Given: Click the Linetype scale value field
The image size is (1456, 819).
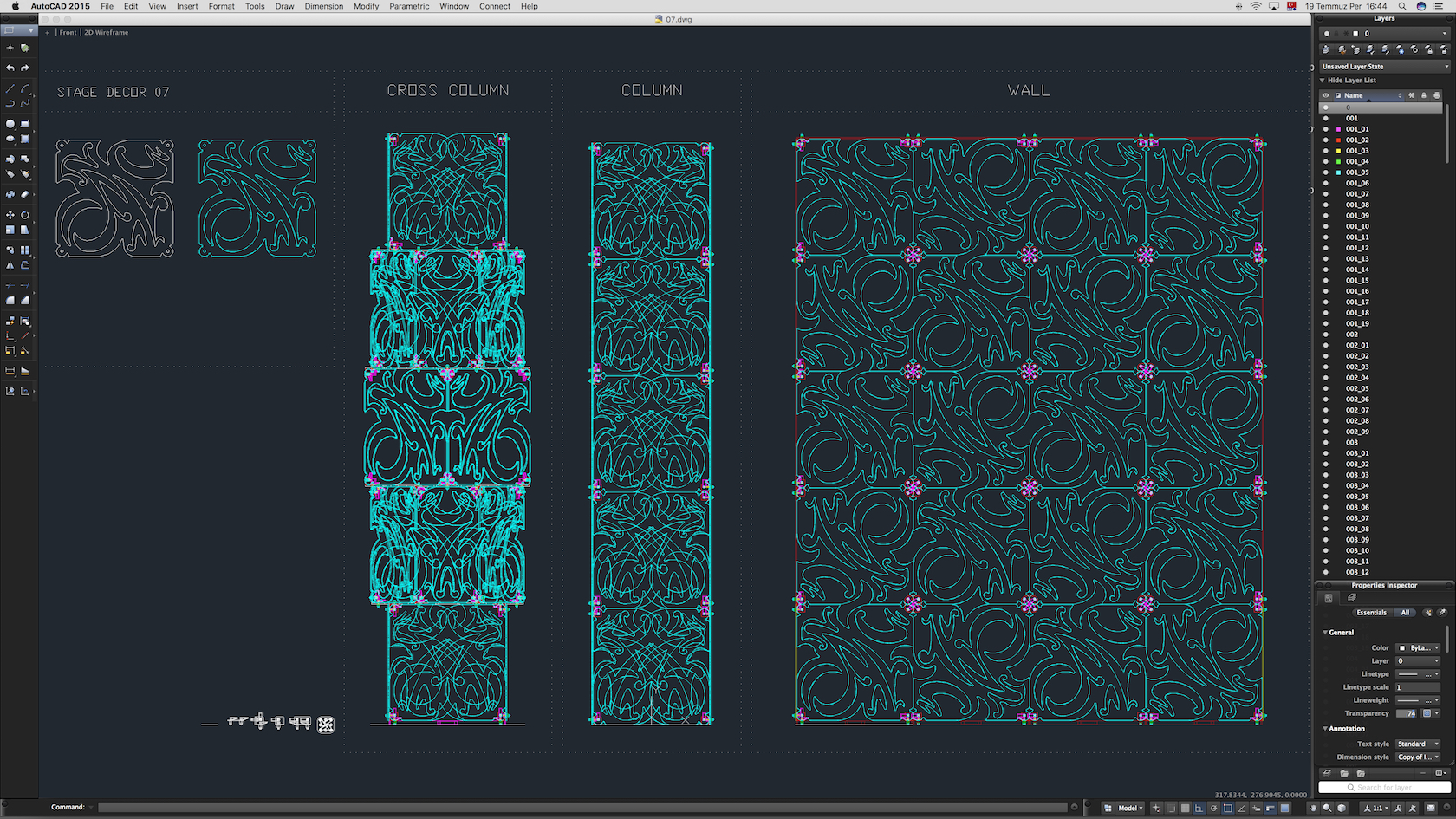Looking at the screenshot, I should click(x=1418, y=687).
